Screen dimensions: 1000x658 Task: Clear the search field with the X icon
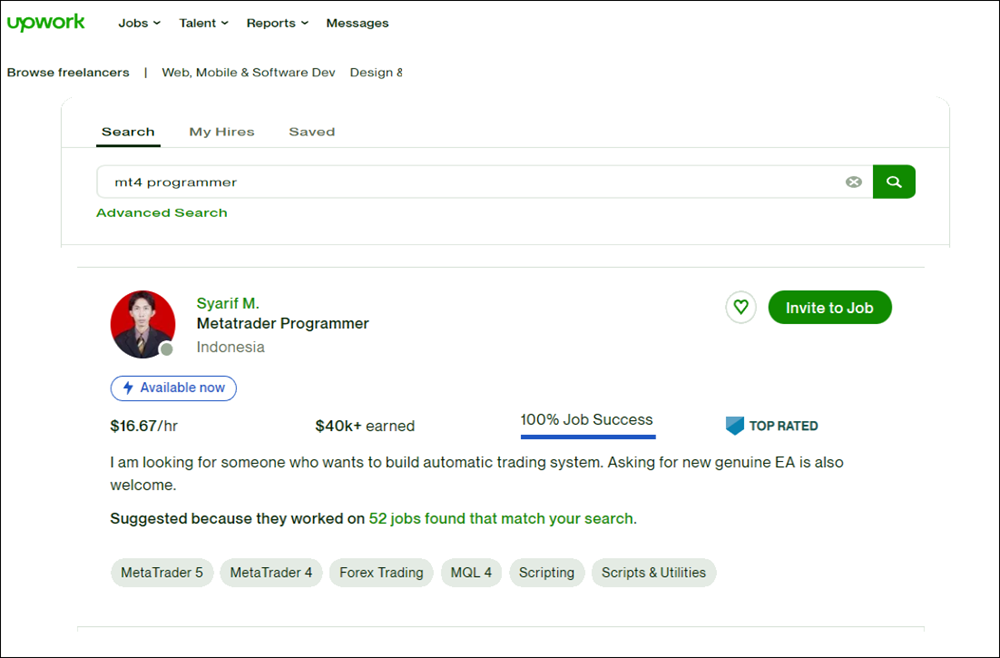pyautogui.click(x=853, y=182)
